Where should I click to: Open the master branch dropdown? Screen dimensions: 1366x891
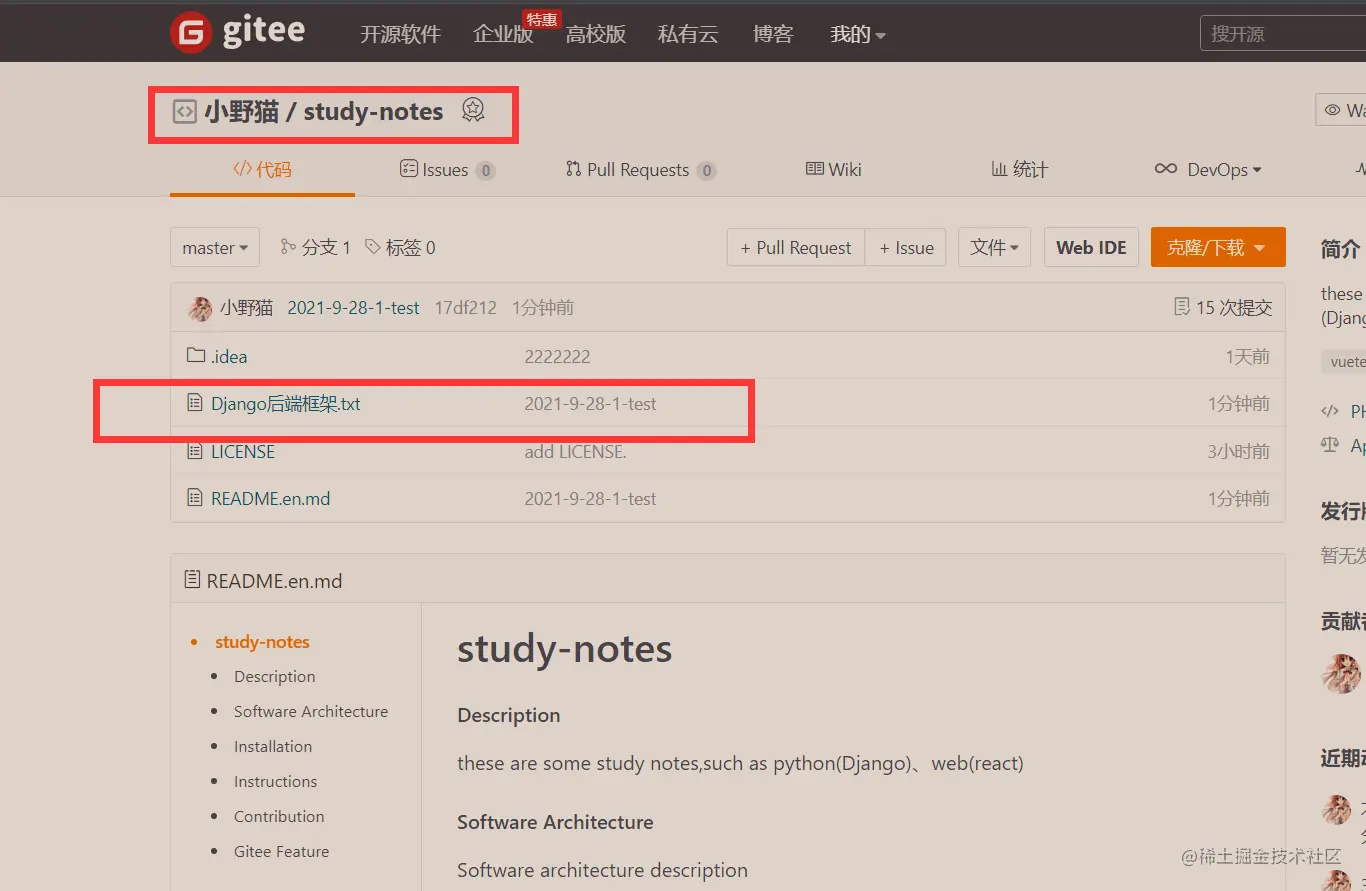click(215, 247)
